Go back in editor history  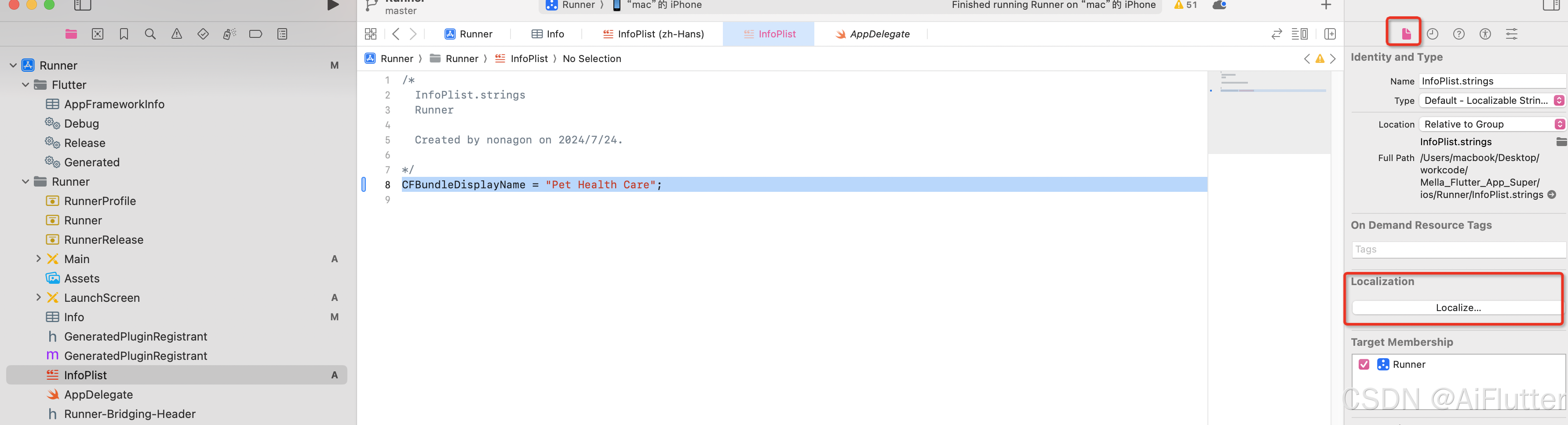pos(396,34)
